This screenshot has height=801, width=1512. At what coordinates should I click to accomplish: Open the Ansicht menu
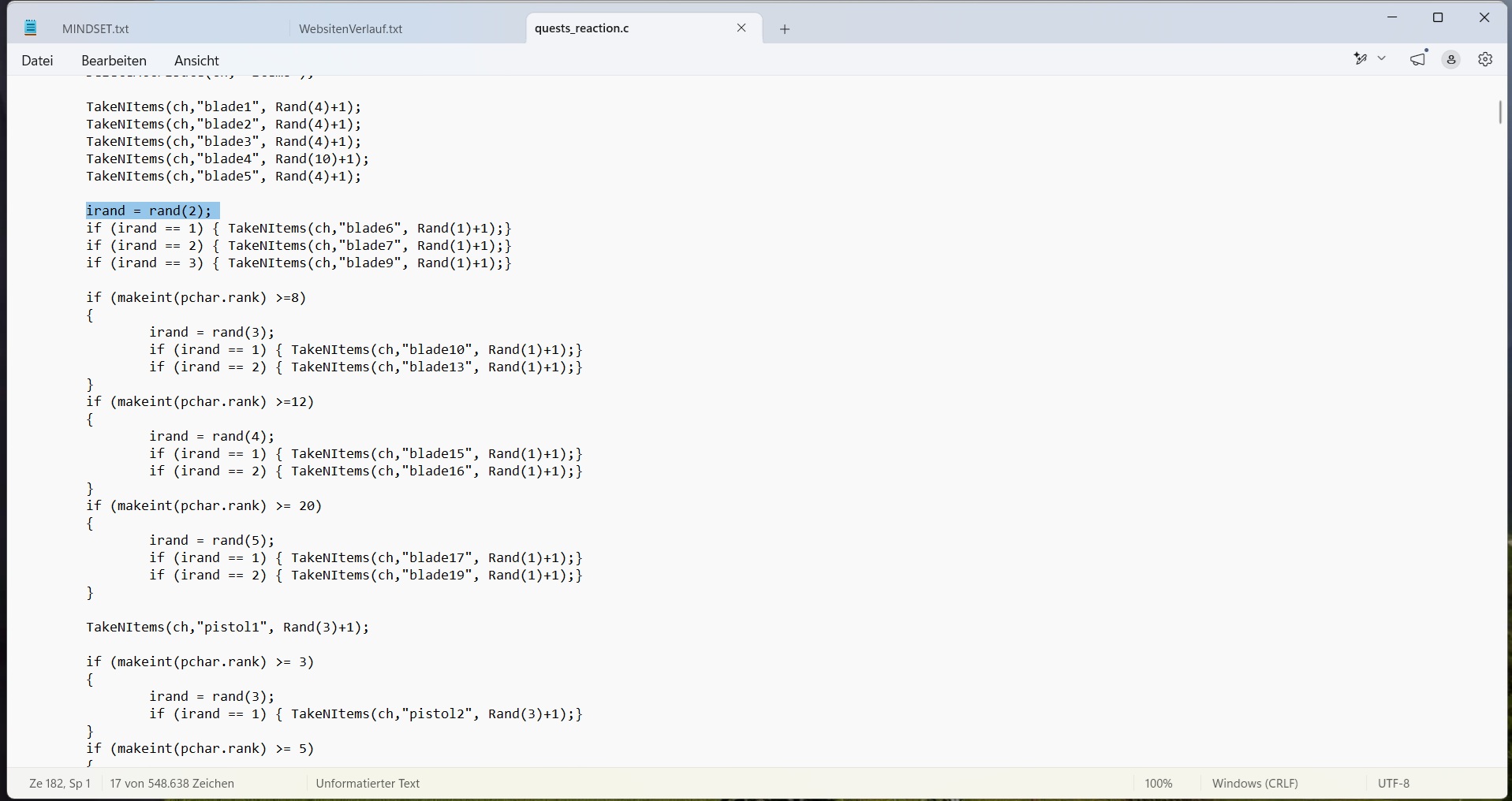[x=196, y=61]
